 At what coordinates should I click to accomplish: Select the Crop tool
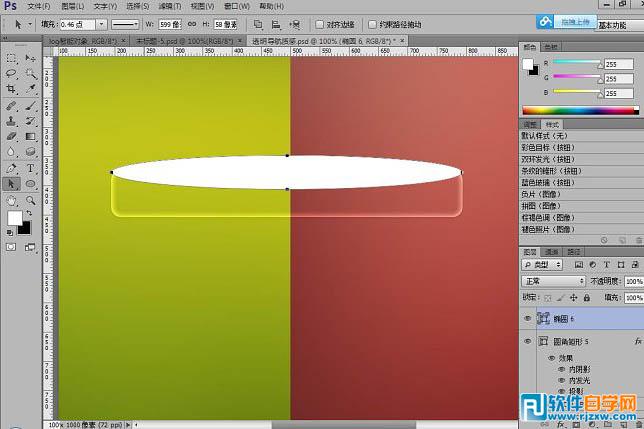(x=11, y=89)
